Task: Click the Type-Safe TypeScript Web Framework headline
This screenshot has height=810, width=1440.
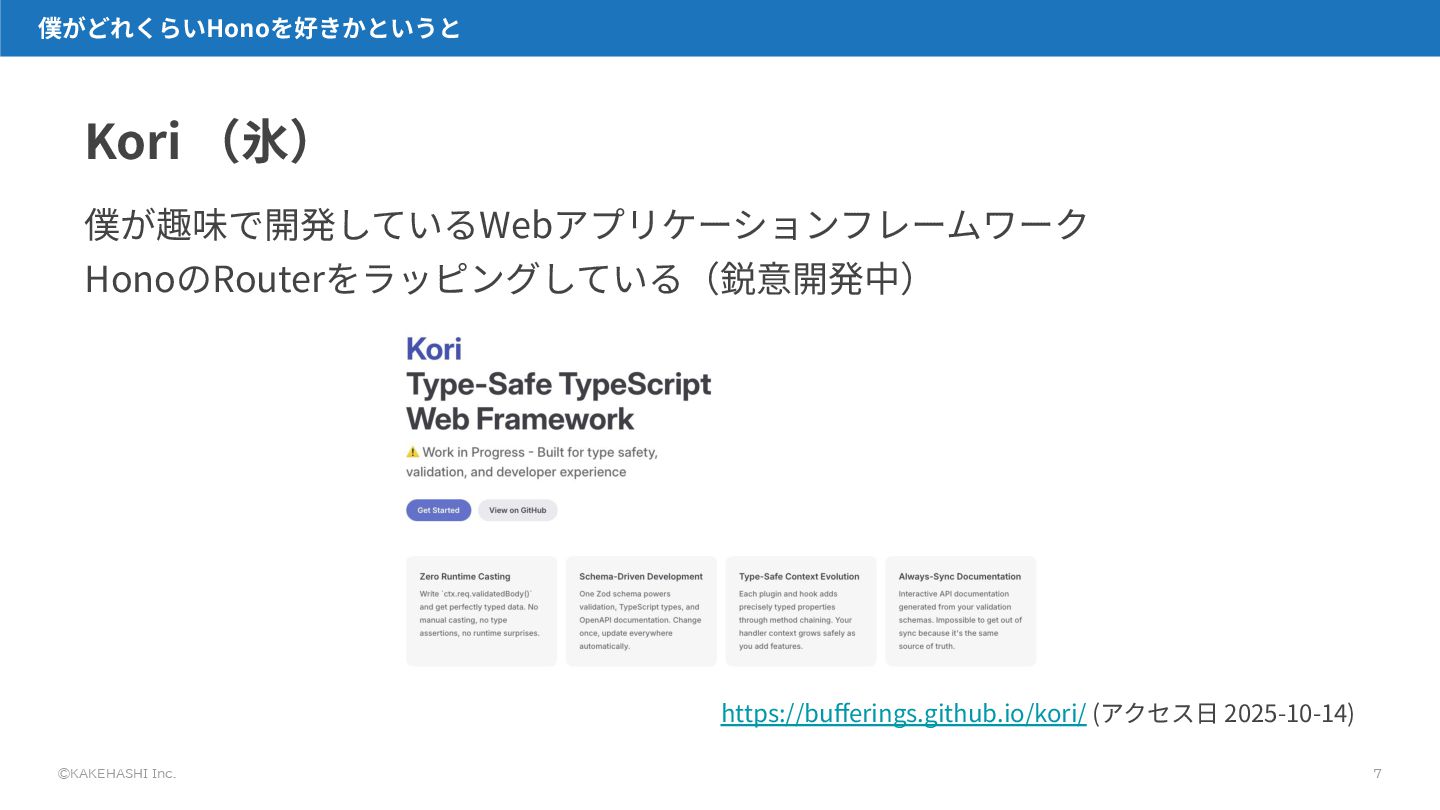Action: (x=558, y=401)
